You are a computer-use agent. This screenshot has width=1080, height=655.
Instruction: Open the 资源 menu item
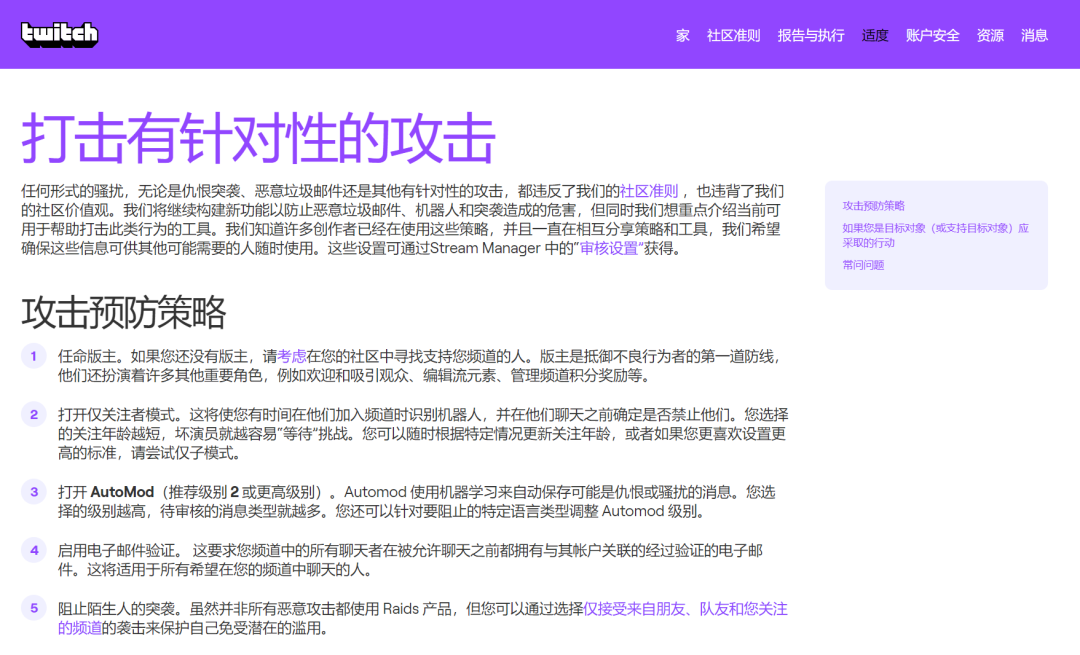pyautogui.click(x=990, y=36)
